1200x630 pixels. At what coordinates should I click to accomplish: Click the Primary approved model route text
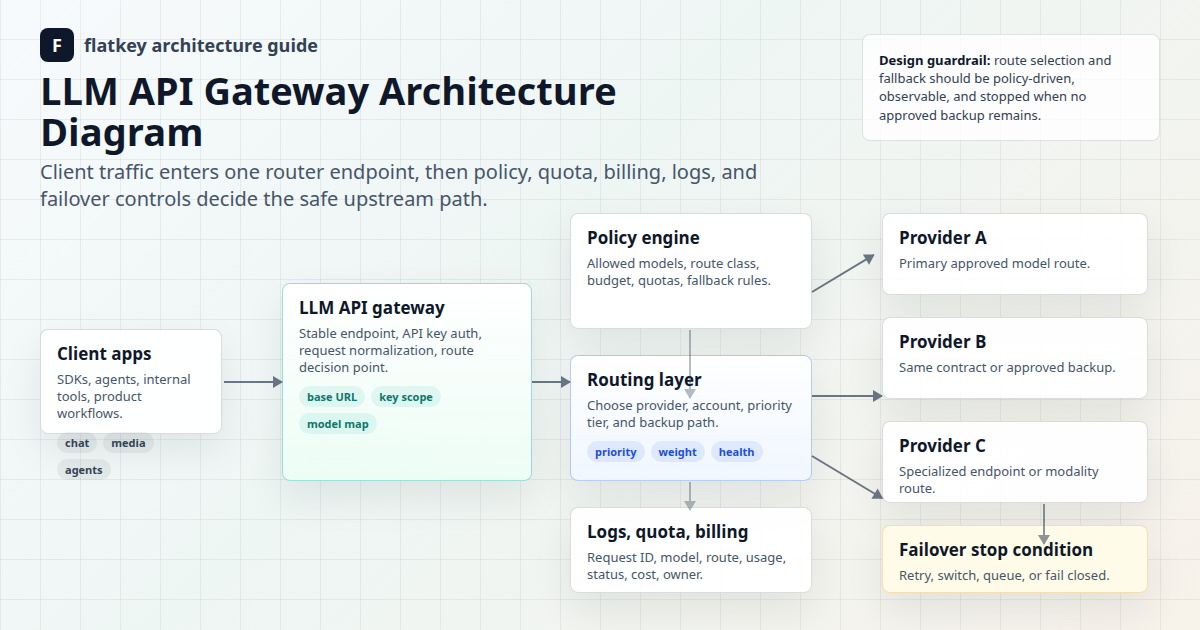tap(994, 264)
